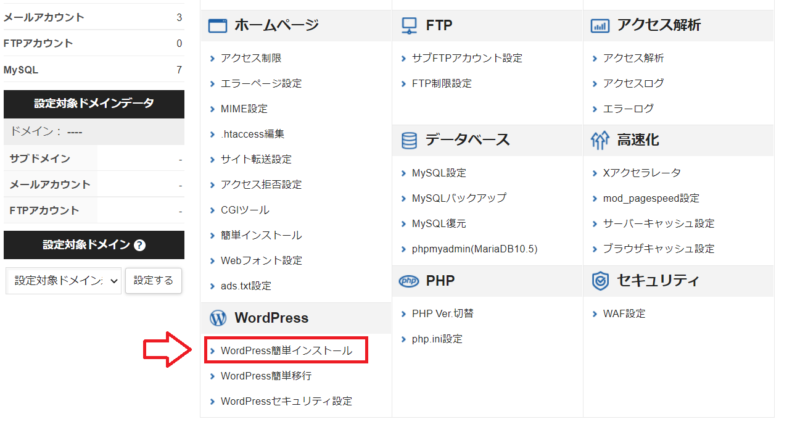Open アクセス制限 settings
This screenshot has height=435, width=800.
[251, 58]
